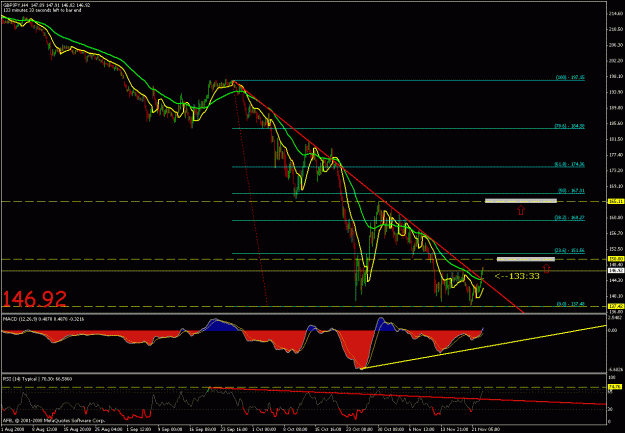
Task: Click the 15 Aug 20:00 time axis label
Action: point(77,429)
